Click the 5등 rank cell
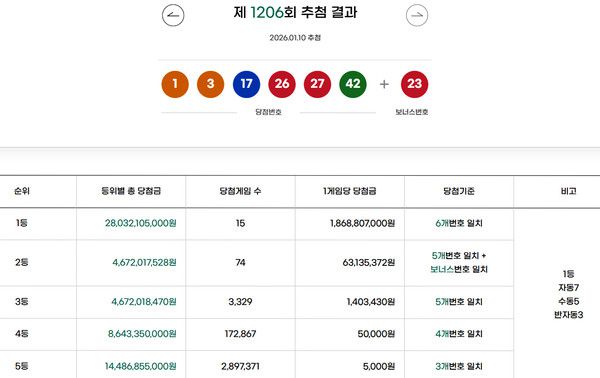 (22, 366)
